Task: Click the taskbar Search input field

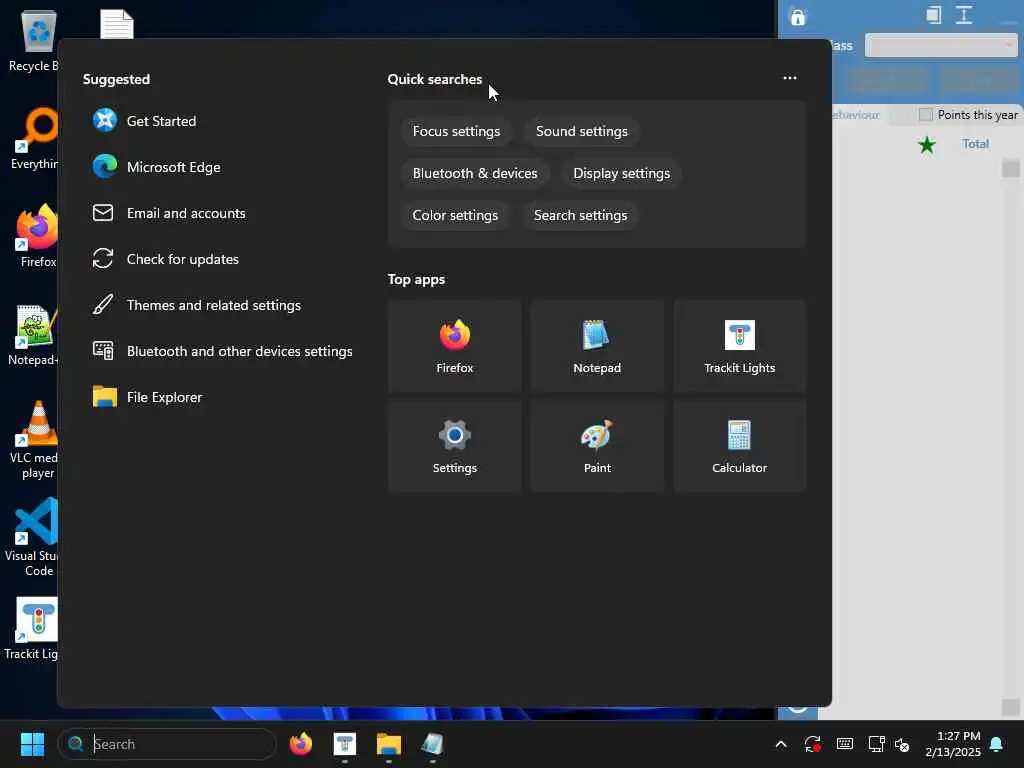Action: coord(167,744)
